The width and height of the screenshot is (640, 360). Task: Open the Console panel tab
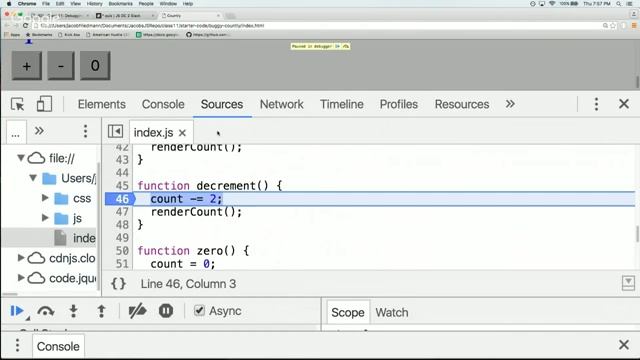coord(163,104)
